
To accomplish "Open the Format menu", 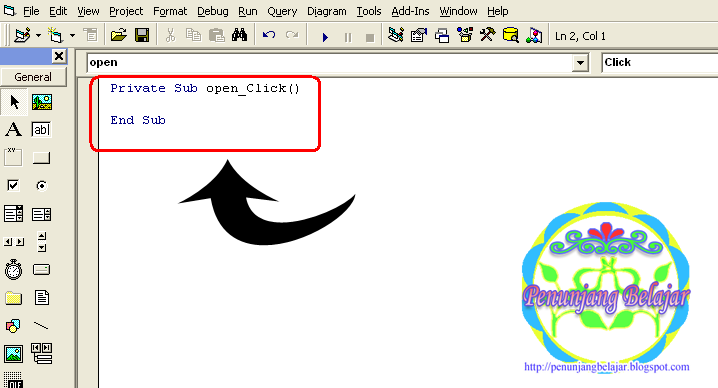I will click(x=170, y=11).
